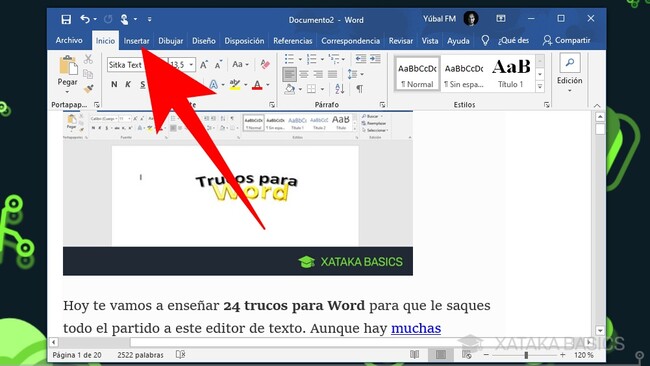Save the document with the floppy icon
Screen dimensions: 650x366
66,19
